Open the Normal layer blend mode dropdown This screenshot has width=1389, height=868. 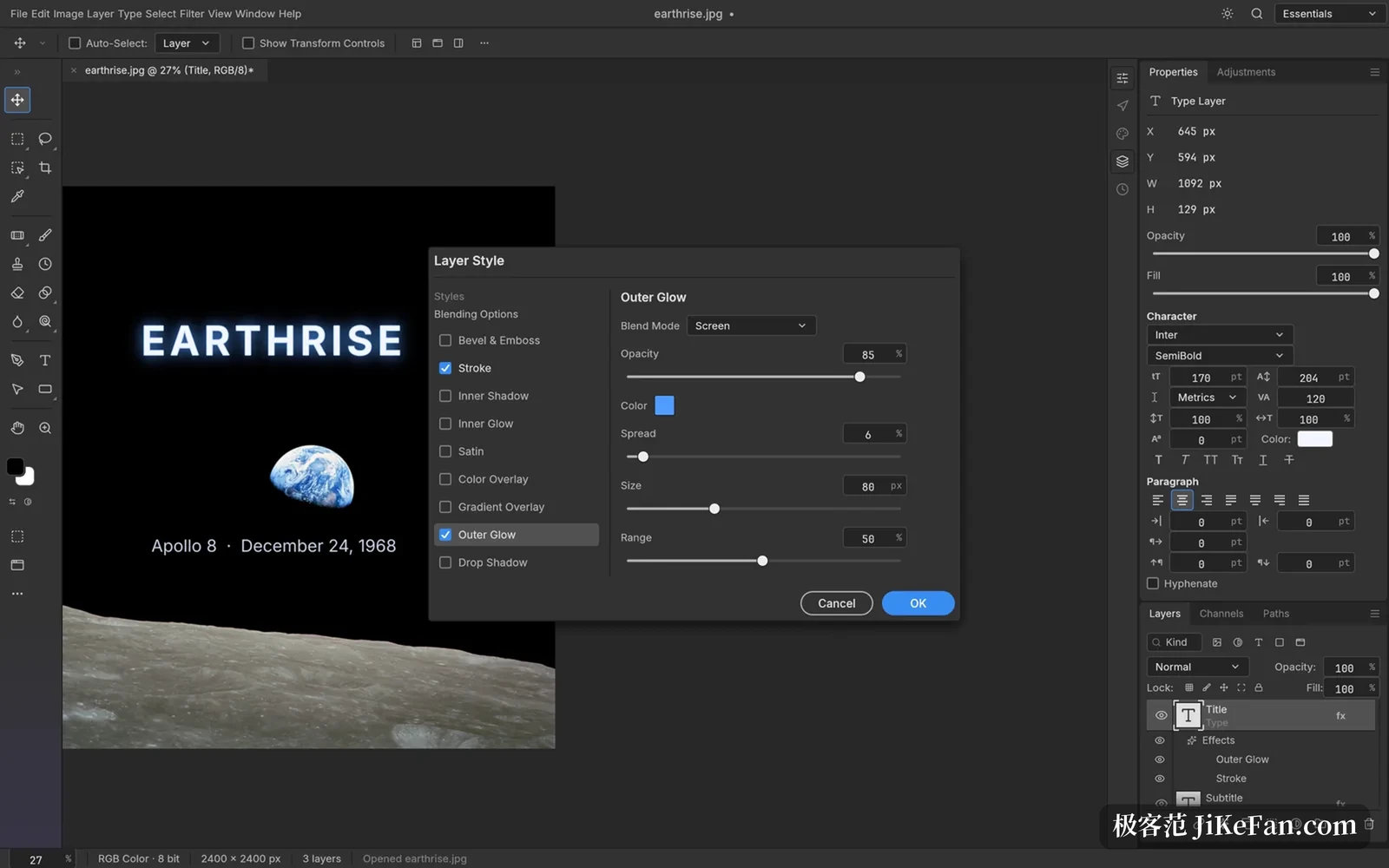[1197, 667]
